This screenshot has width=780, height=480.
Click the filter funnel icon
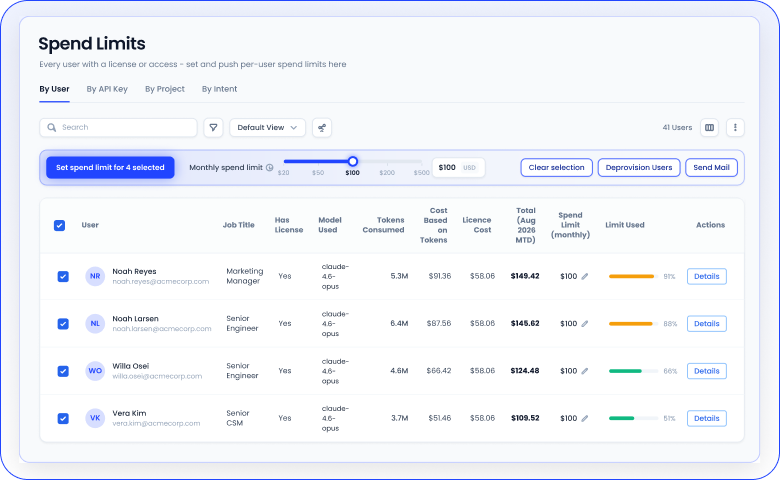coord(213,128)
